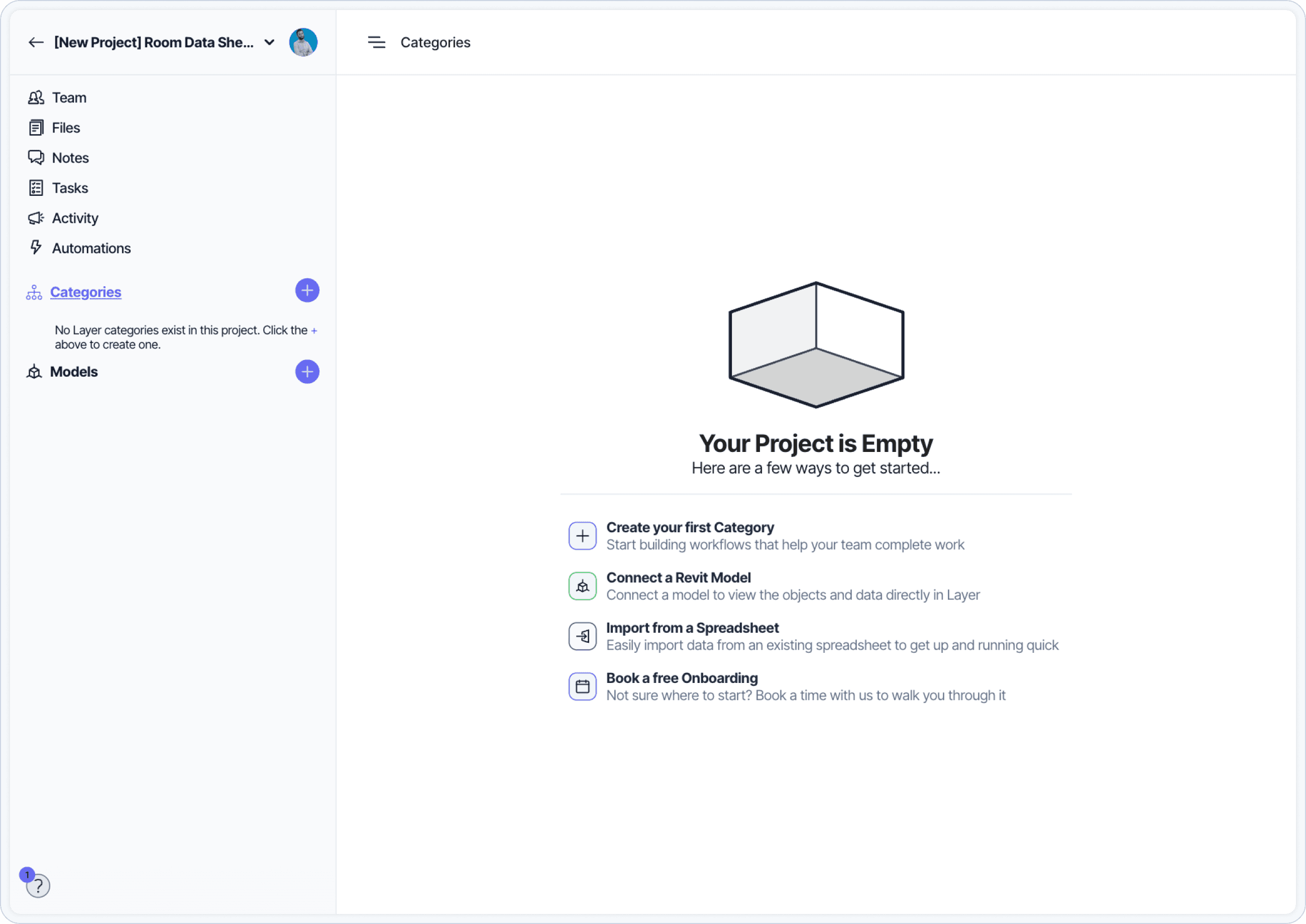Click the Notes speech bubble icon
Image resolution: width=1306 pixels, height=924 pixels.
tap(36, 158)
